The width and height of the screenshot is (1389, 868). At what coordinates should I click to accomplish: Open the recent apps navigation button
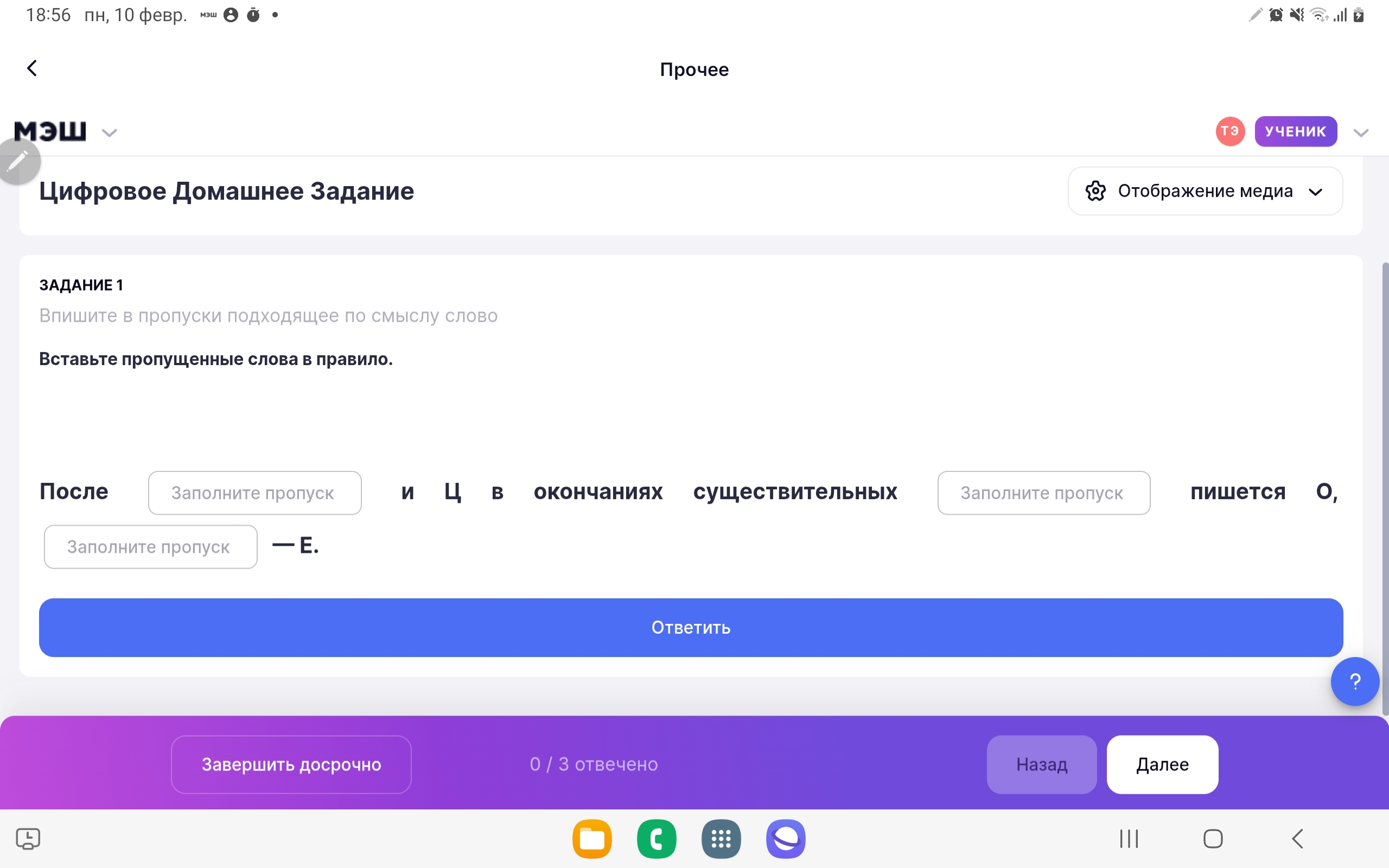coord(1129,839)
